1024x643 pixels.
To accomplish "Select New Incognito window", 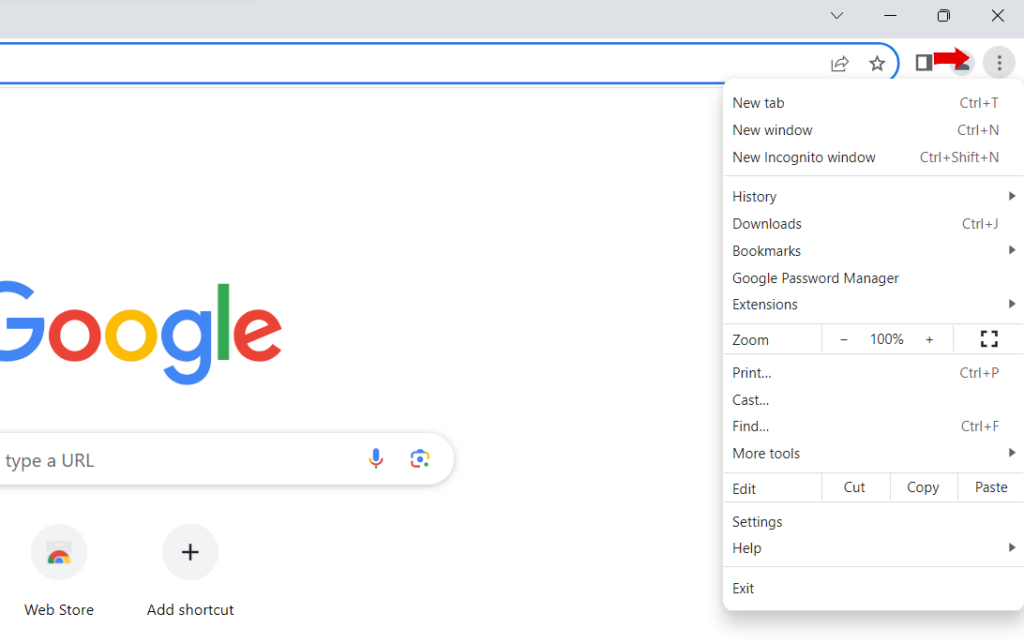I will click(x=804, y=157).
